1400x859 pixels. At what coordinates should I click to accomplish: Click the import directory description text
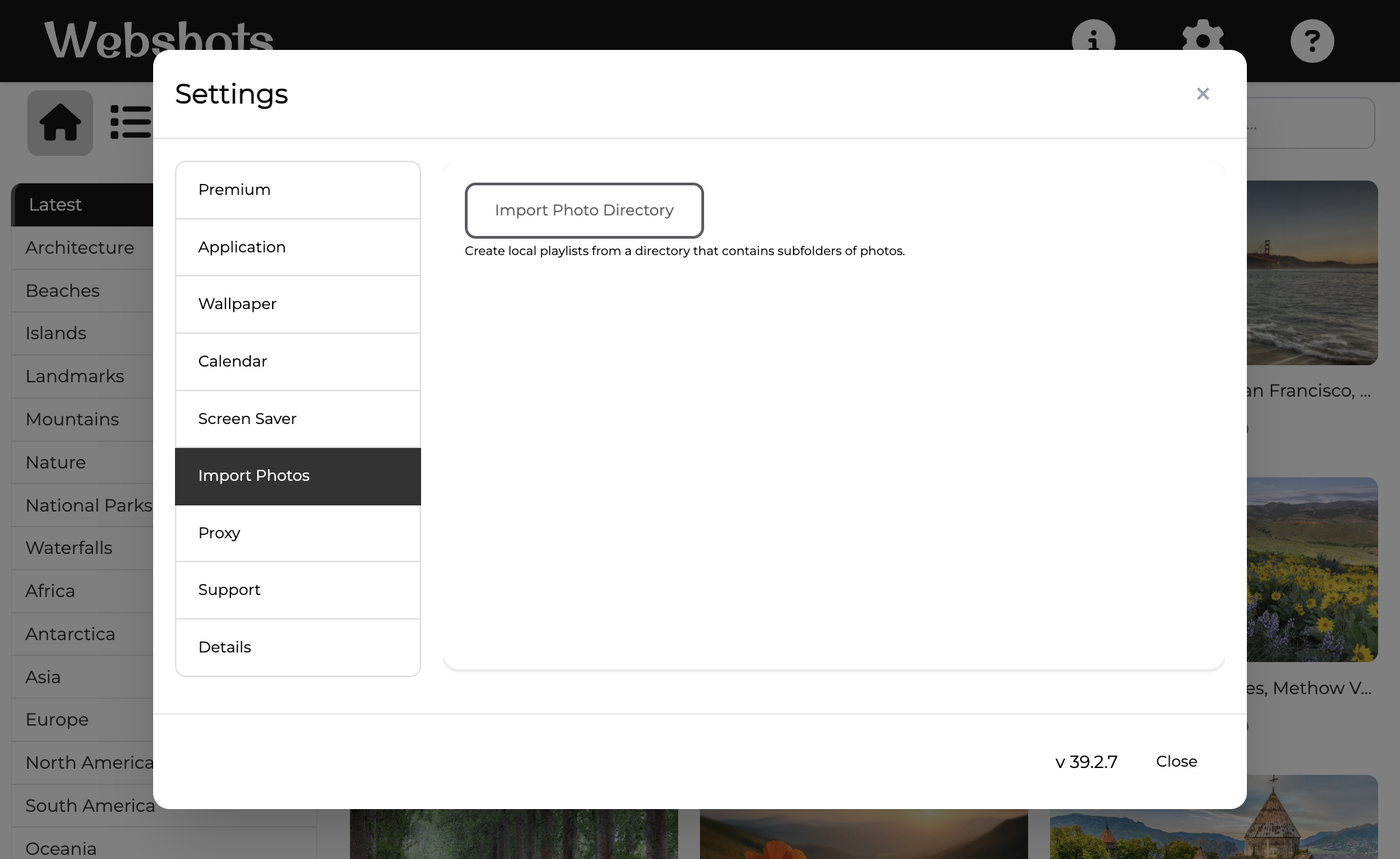pos(685,251)
